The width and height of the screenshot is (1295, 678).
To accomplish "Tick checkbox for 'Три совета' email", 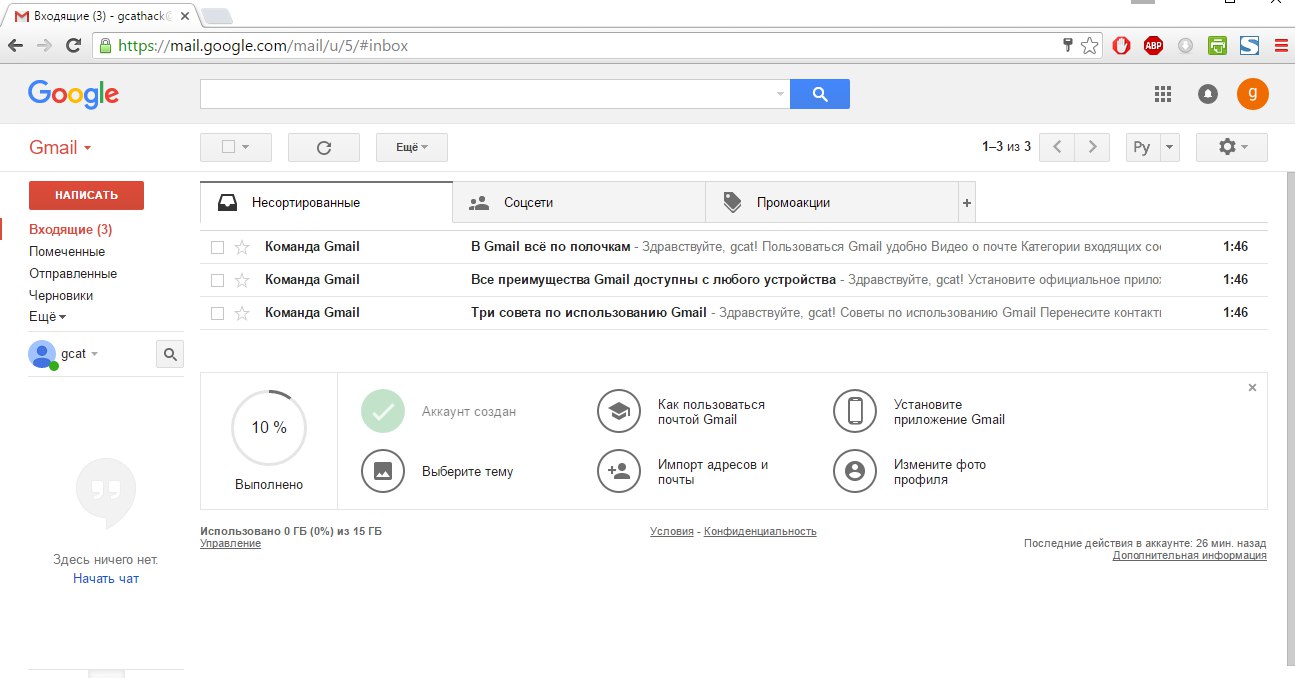I will coord(217,313).
